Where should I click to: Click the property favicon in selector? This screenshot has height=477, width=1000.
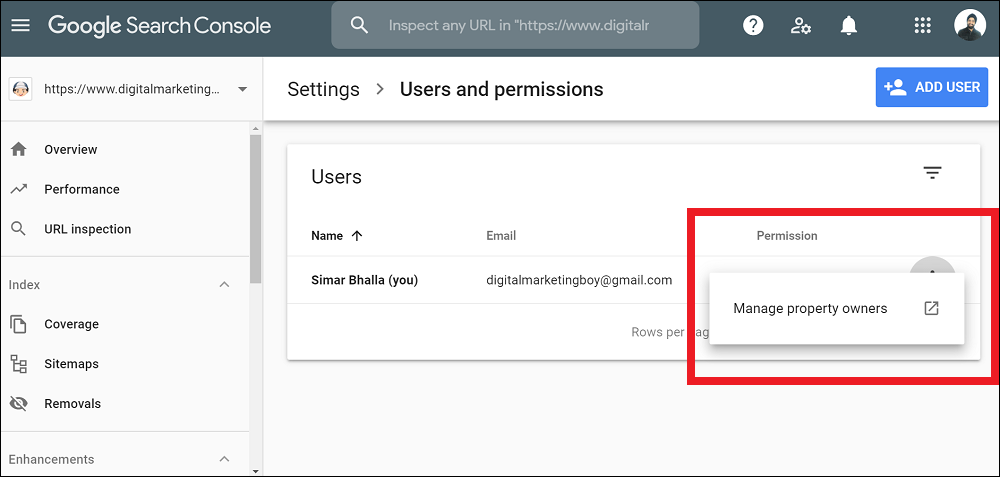[x=20, y=89]
